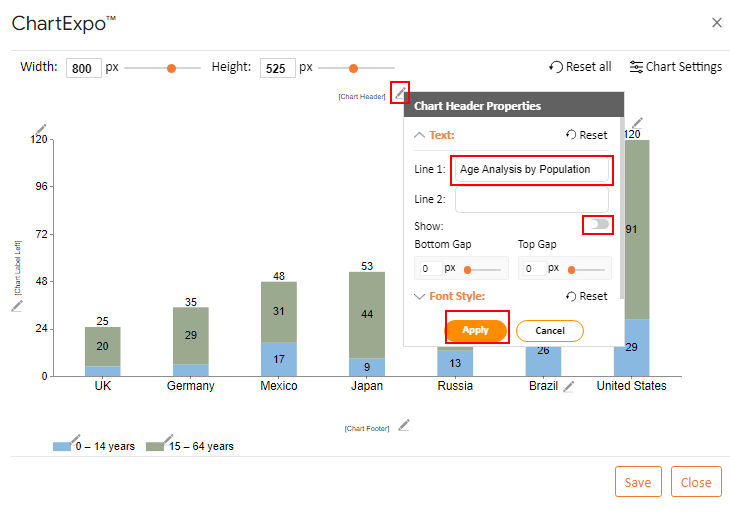Click the Japan bar's green segment labeled 44
The height and width of the screenshot is (516, 730).
click(x=367, y=315)
